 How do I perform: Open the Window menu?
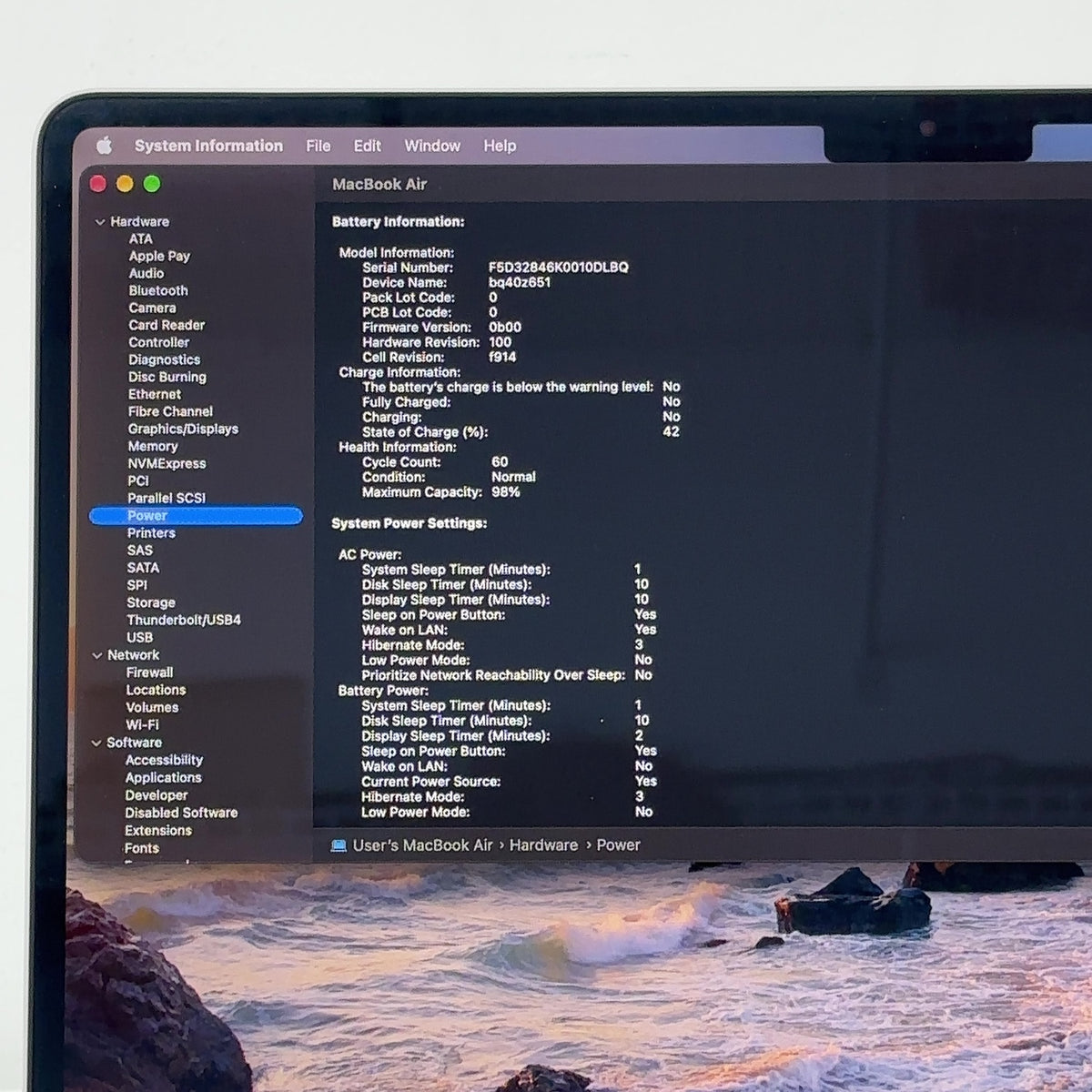[432, 146]
